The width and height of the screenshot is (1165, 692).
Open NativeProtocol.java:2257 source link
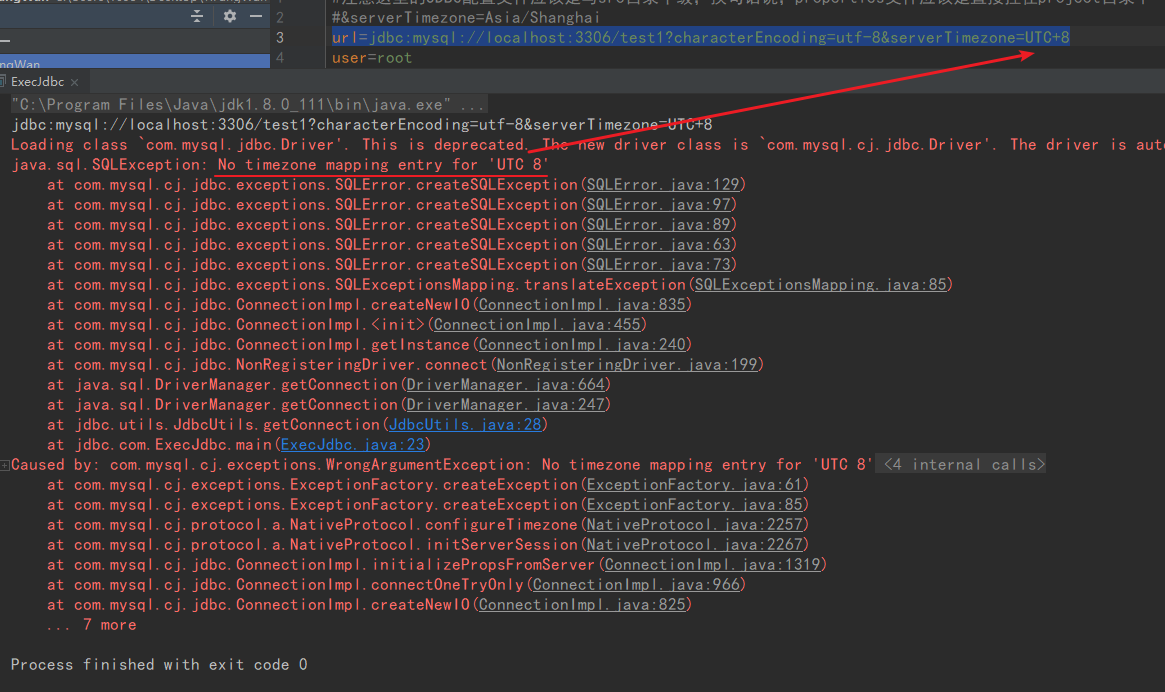(695, 524)
